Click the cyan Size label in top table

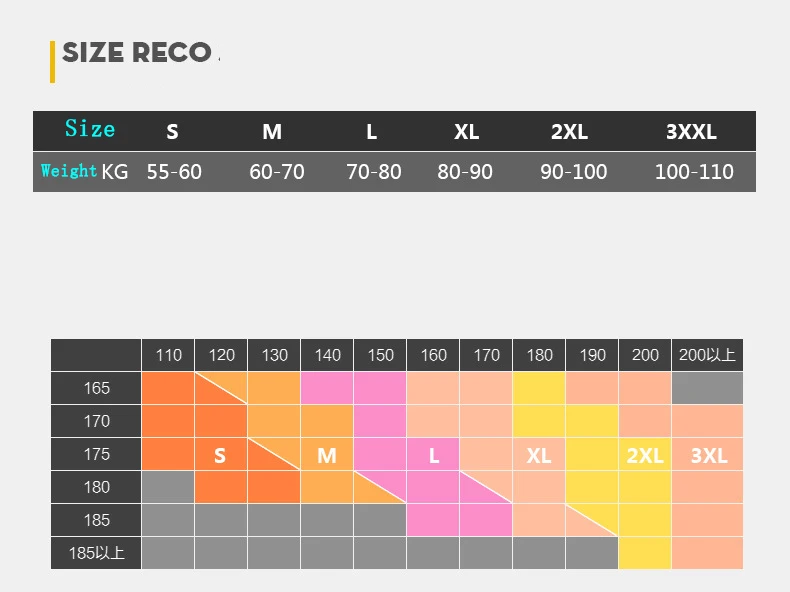(90, 129)
